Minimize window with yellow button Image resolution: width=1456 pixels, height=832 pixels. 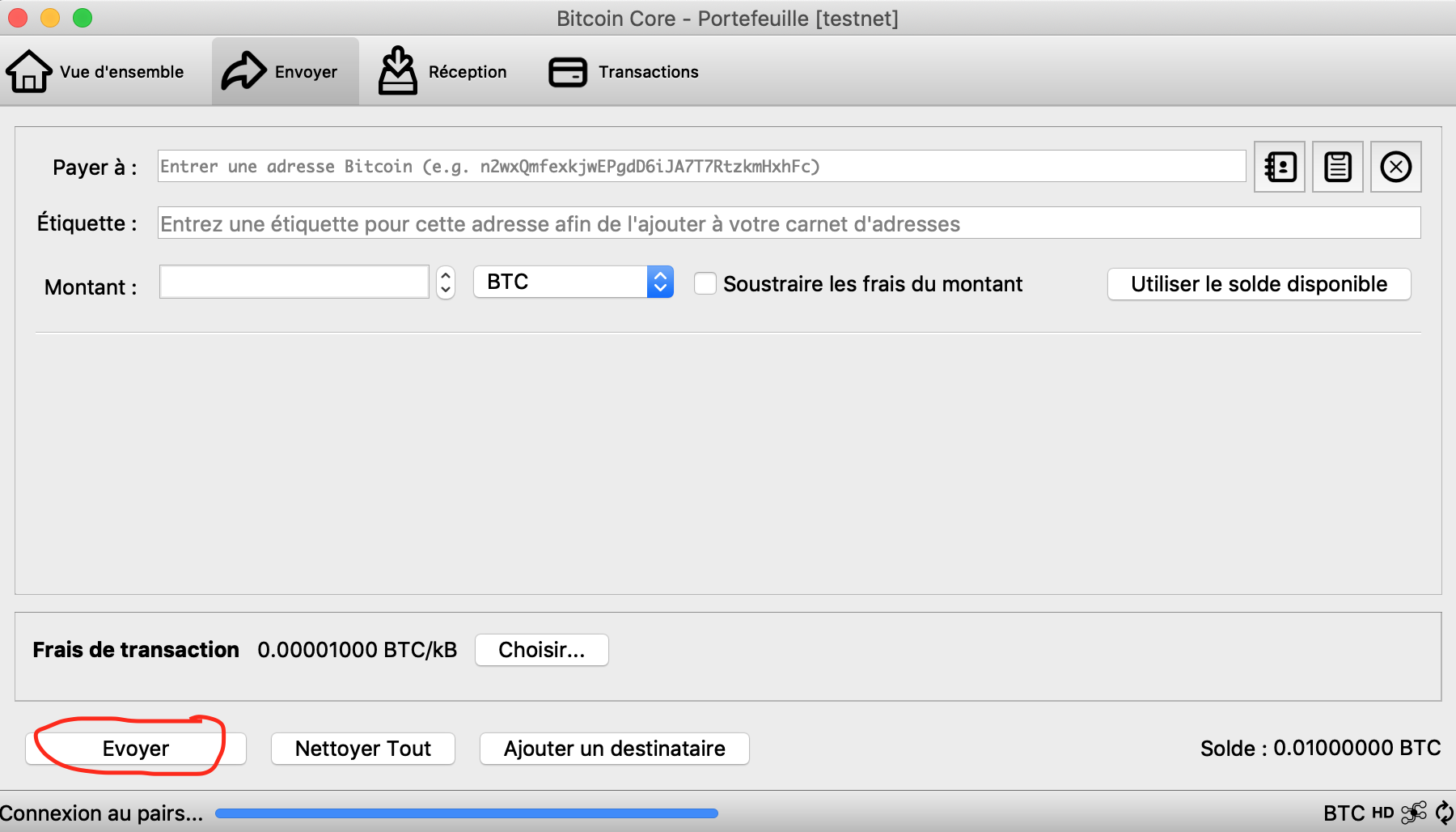click(x=50, y=18)
